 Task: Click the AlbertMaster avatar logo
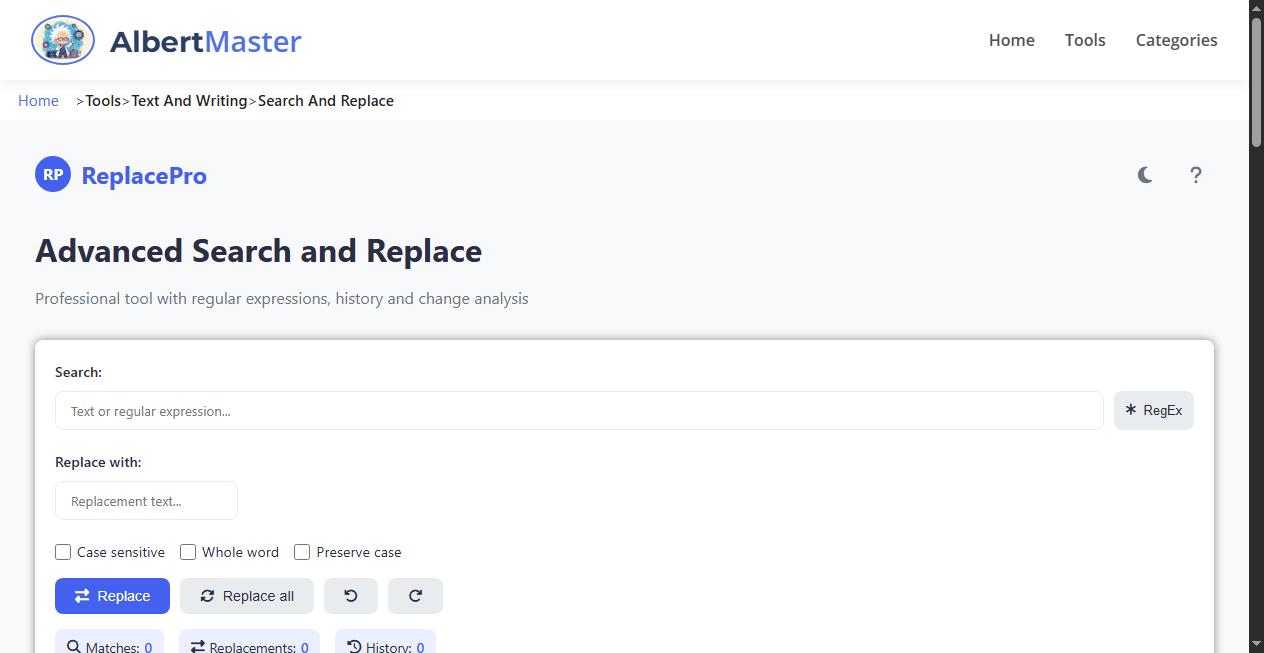coord(62,40)
